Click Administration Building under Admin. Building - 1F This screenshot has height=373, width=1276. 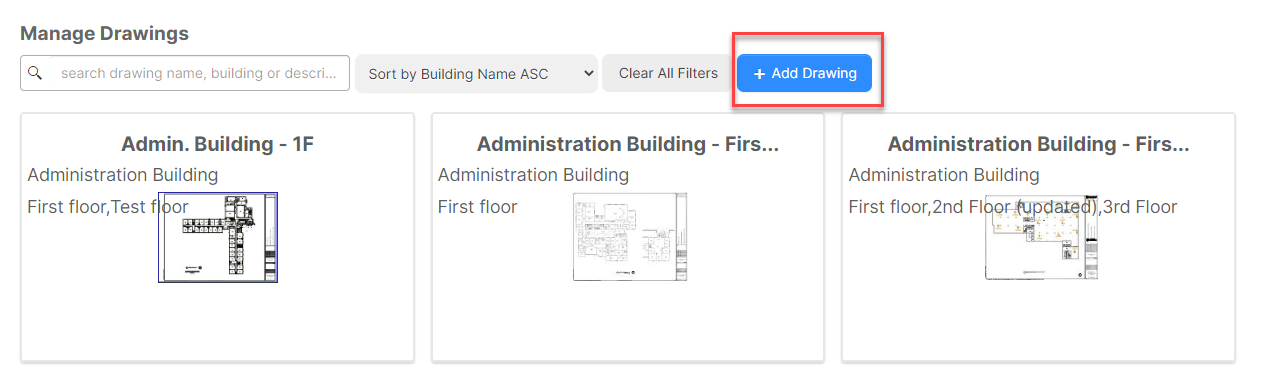click(x=123, y=175)
